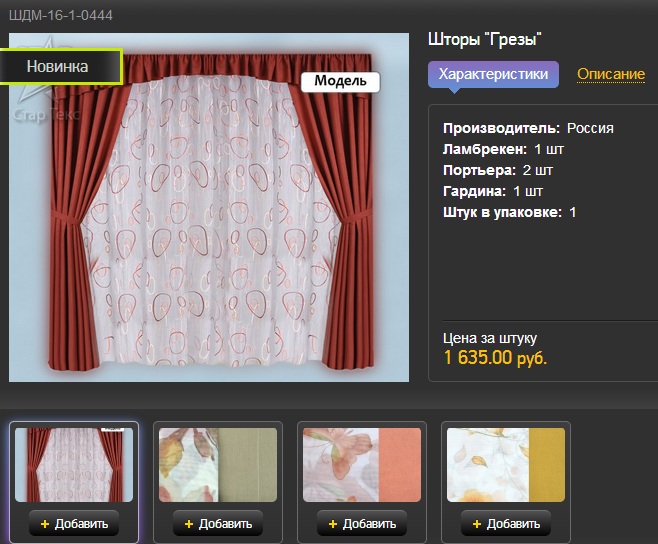Click the Модель label on the curtain image
Screen dimensions: 658x544
pos(340,81)
